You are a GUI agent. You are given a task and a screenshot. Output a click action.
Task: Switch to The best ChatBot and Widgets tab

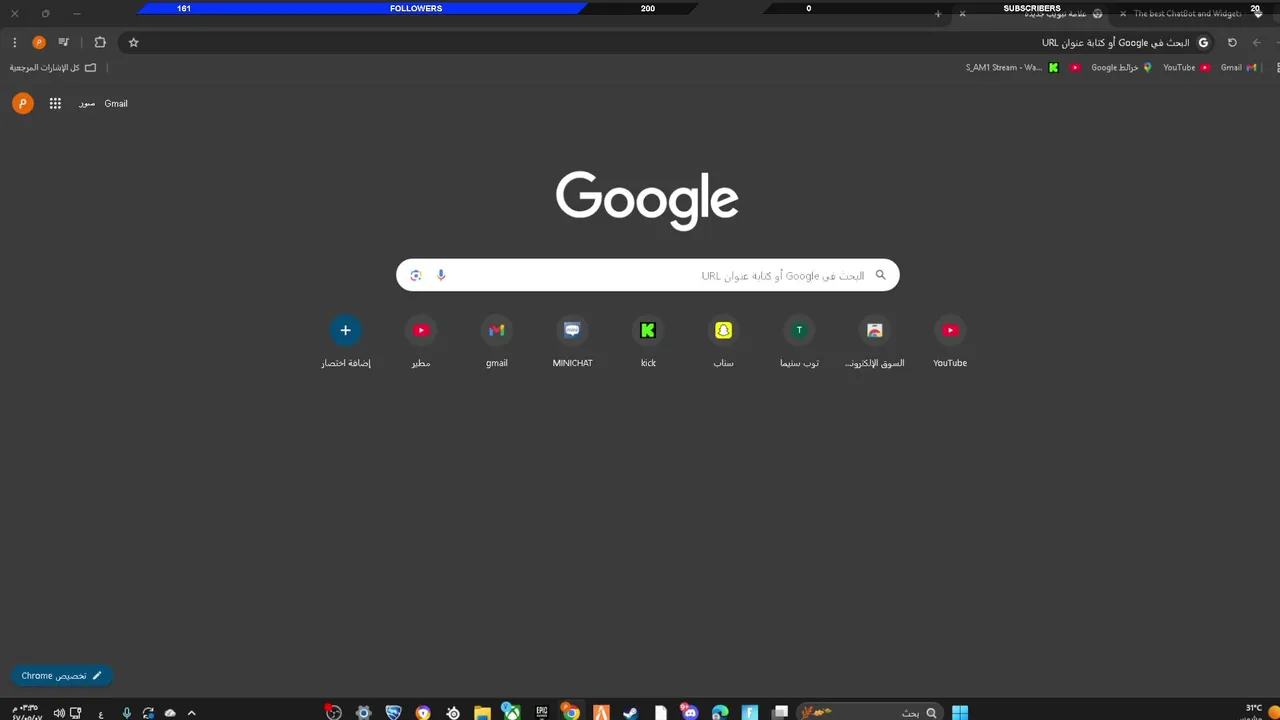1190,14
